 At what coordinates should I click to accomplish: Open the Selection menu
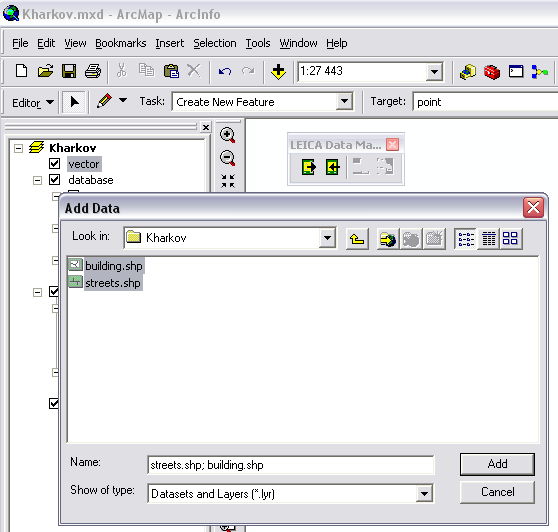pyautogui.click(x=215, y=43)
